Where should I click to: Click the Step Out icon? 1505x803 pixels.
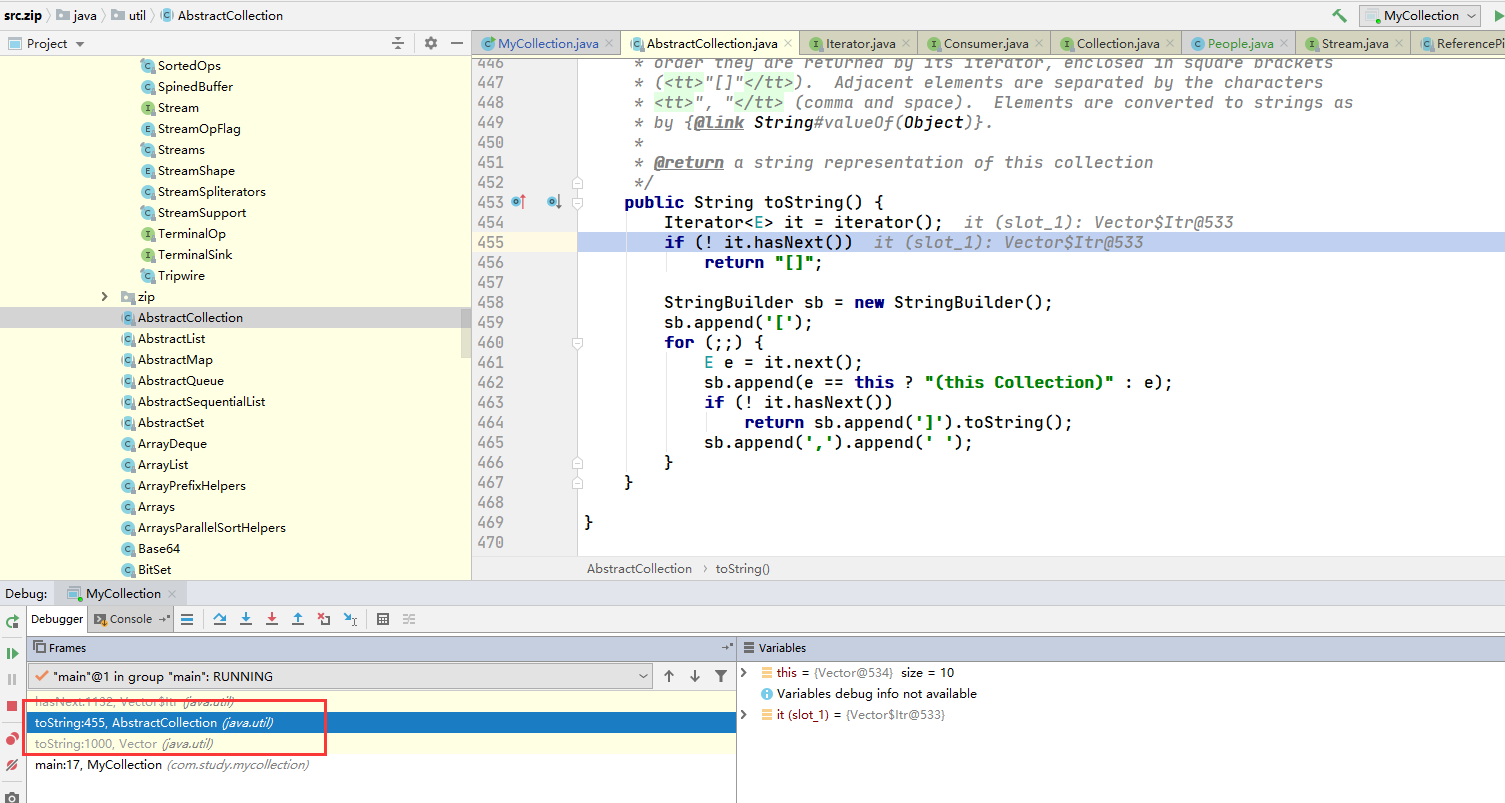(x=298, y=619)
